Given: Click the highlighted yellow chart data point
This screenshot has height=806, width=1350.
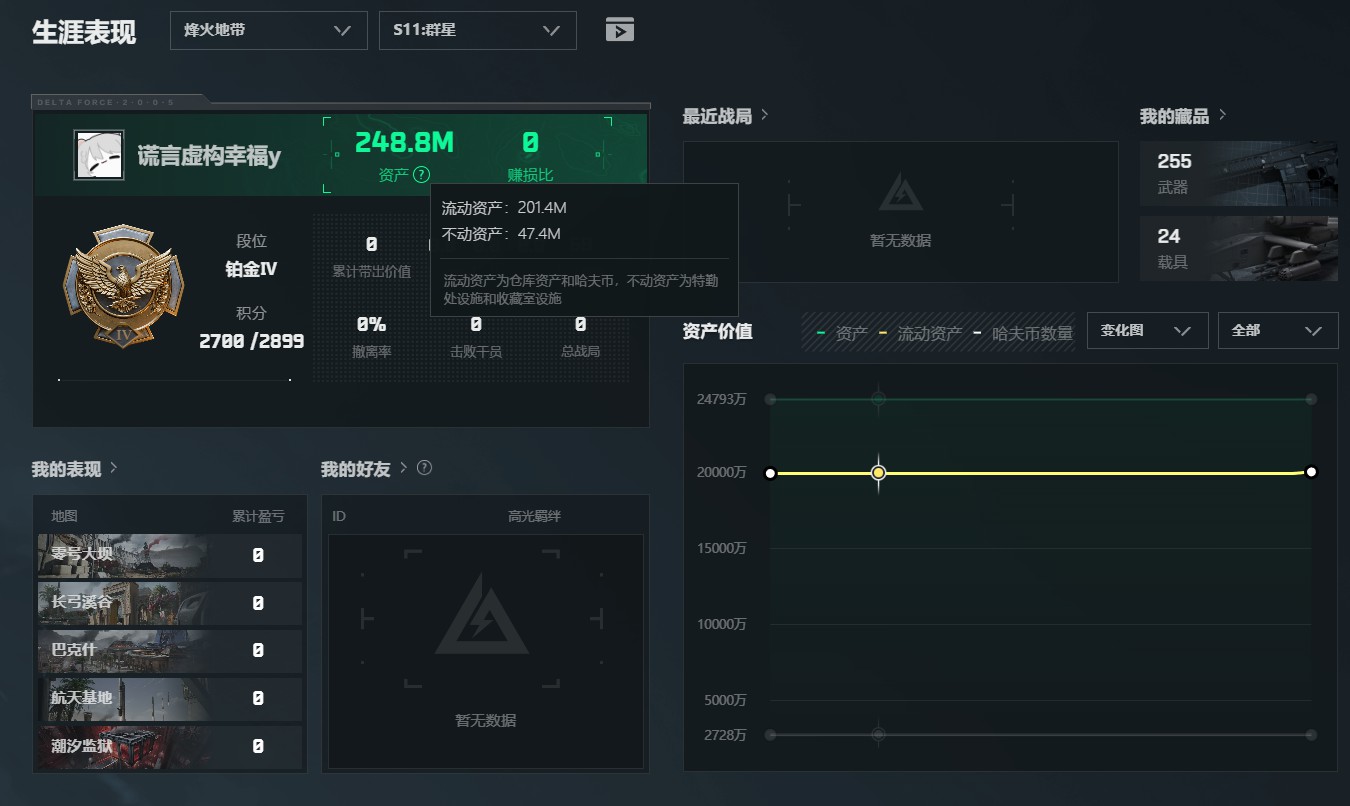Looking at the screenshot, I should pos(878,473).
